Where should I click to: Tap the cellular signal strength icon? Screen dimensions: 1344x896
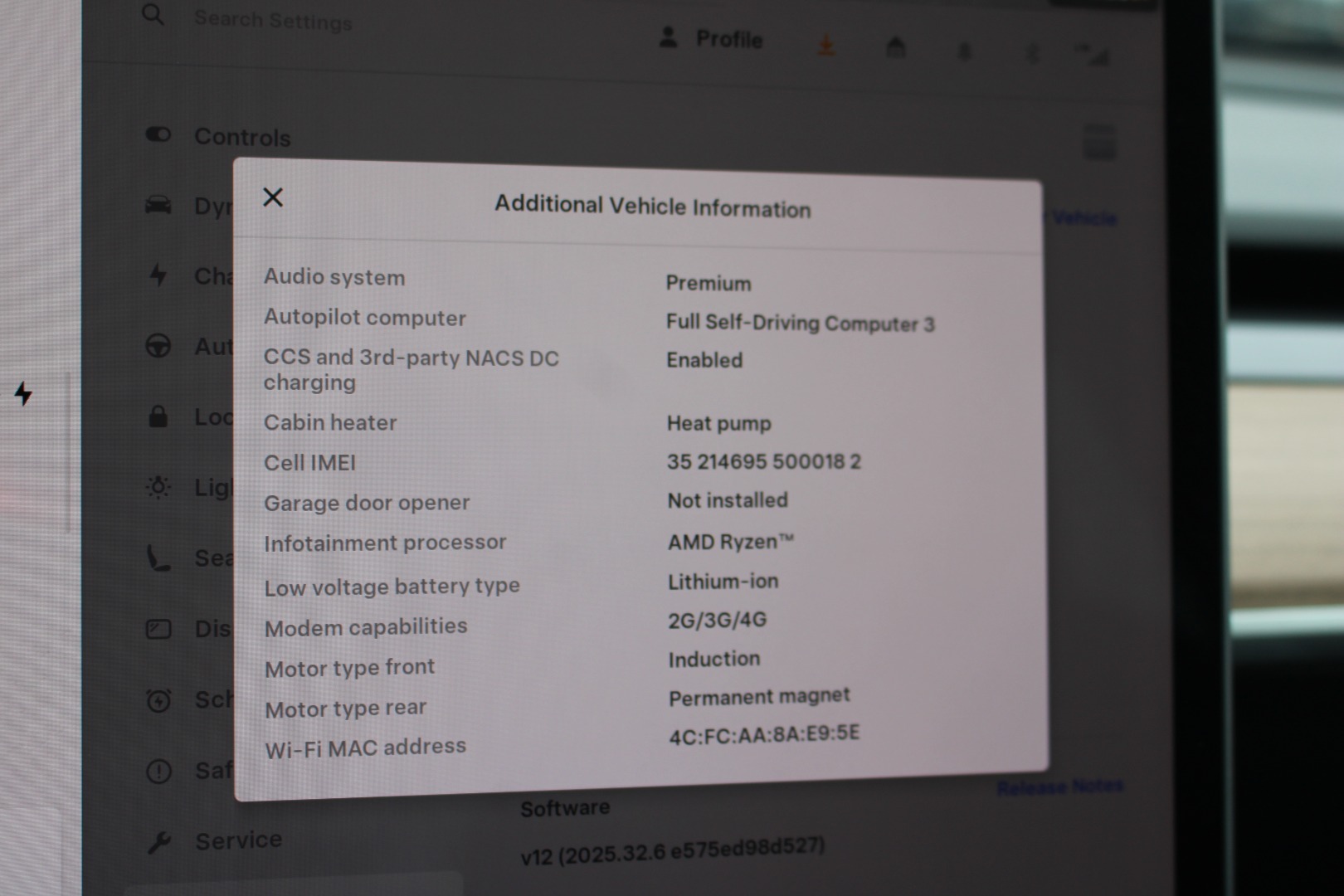click(x=1093, y=56)
